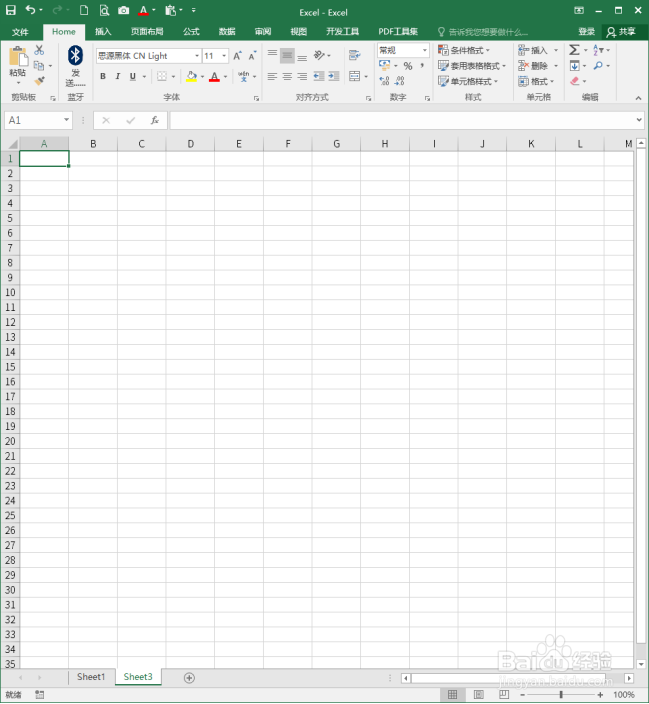Increase decimal places
The height and width of the screenshot is (704, 649).
(x=384, y=81)
